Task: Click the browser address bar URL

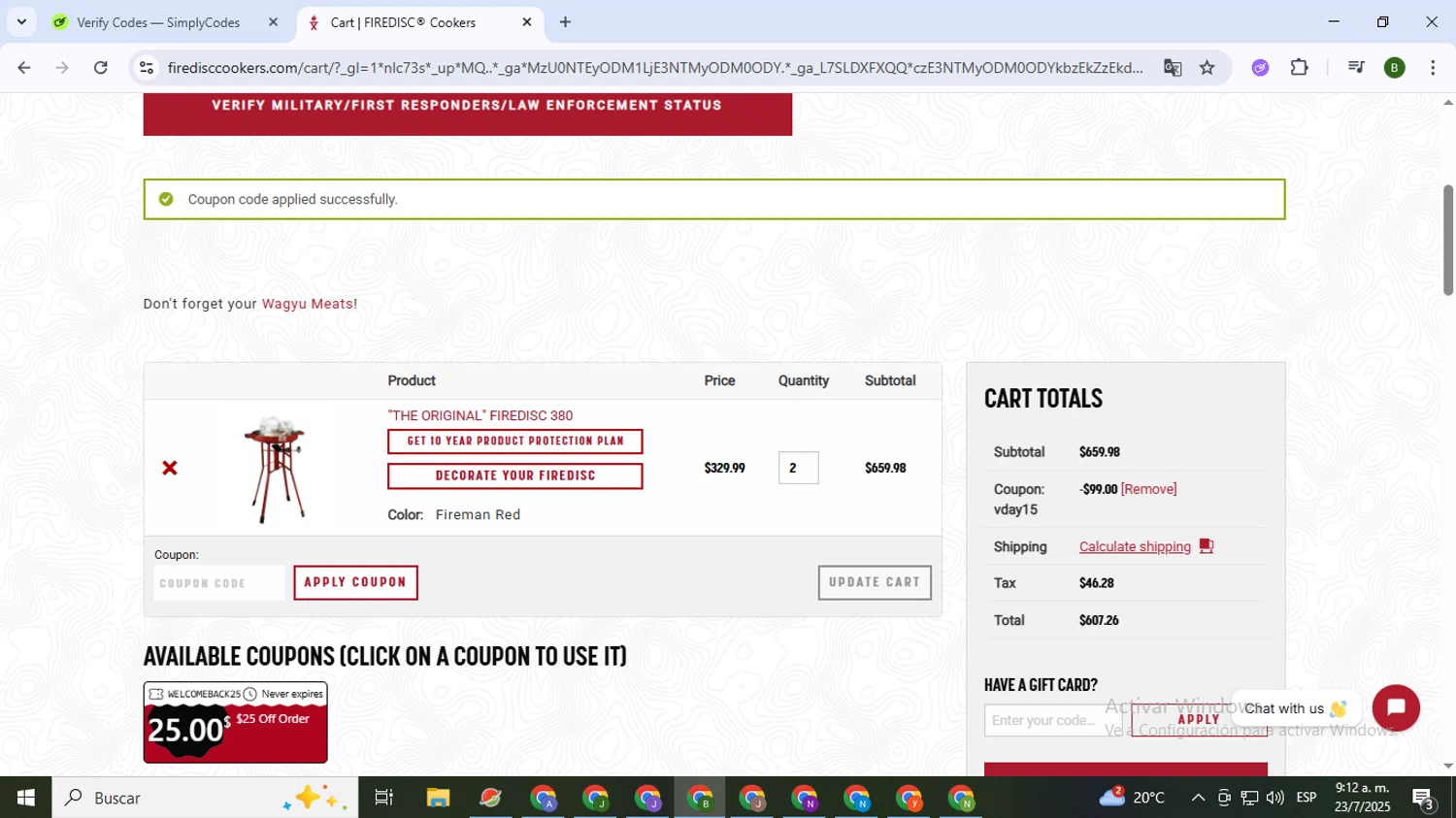Action: point(655,68)
